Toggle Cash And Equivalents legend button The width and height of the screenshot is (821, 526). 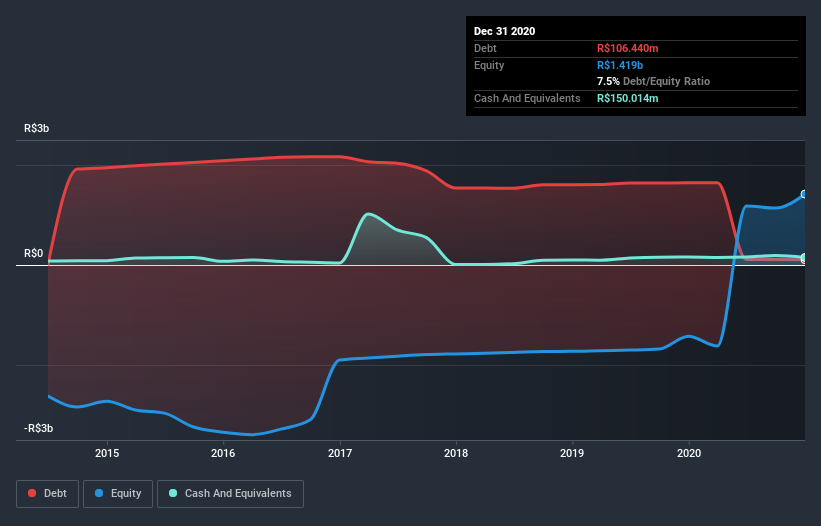pos(230,494)
